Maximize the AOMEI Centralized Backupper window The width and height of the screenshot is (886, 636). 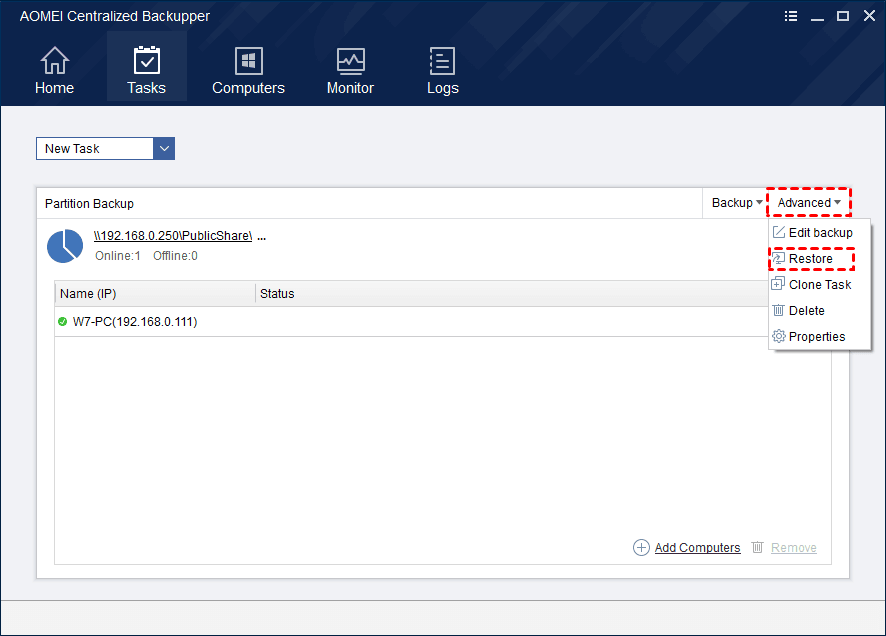tap(842, 16)
